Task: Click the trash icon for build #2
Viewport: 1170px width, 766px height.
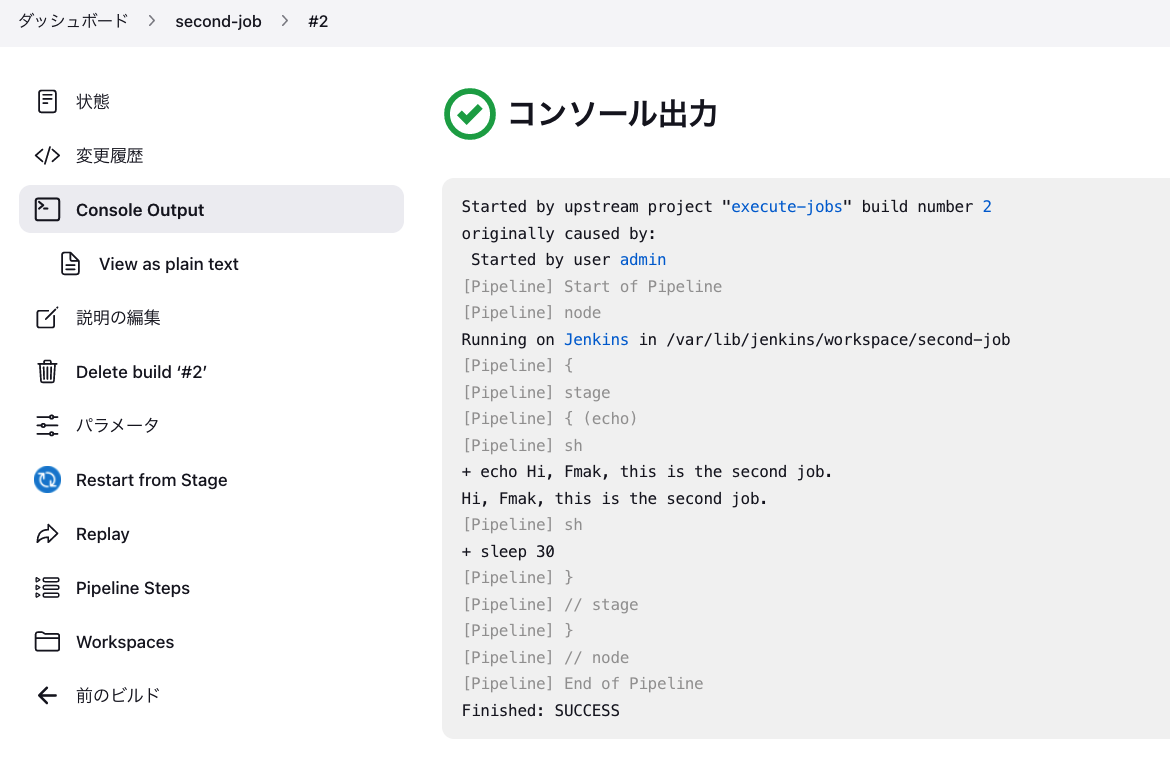Action: click(x=47, y=372)
